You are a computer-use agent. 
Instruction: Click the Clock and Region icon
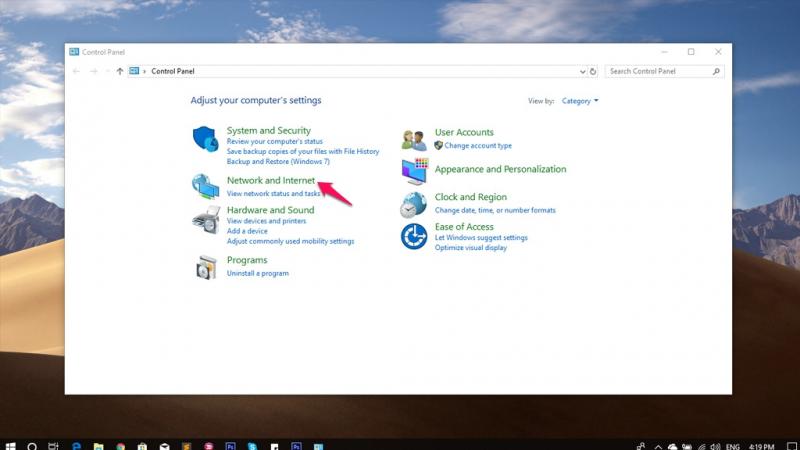coord(414,205)
